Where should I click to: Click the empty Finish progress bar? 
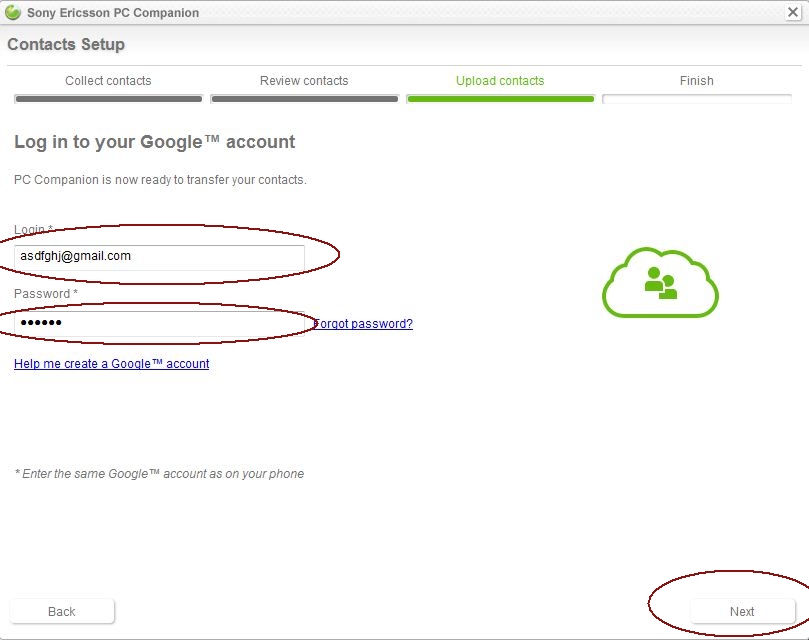pos(697,99)
